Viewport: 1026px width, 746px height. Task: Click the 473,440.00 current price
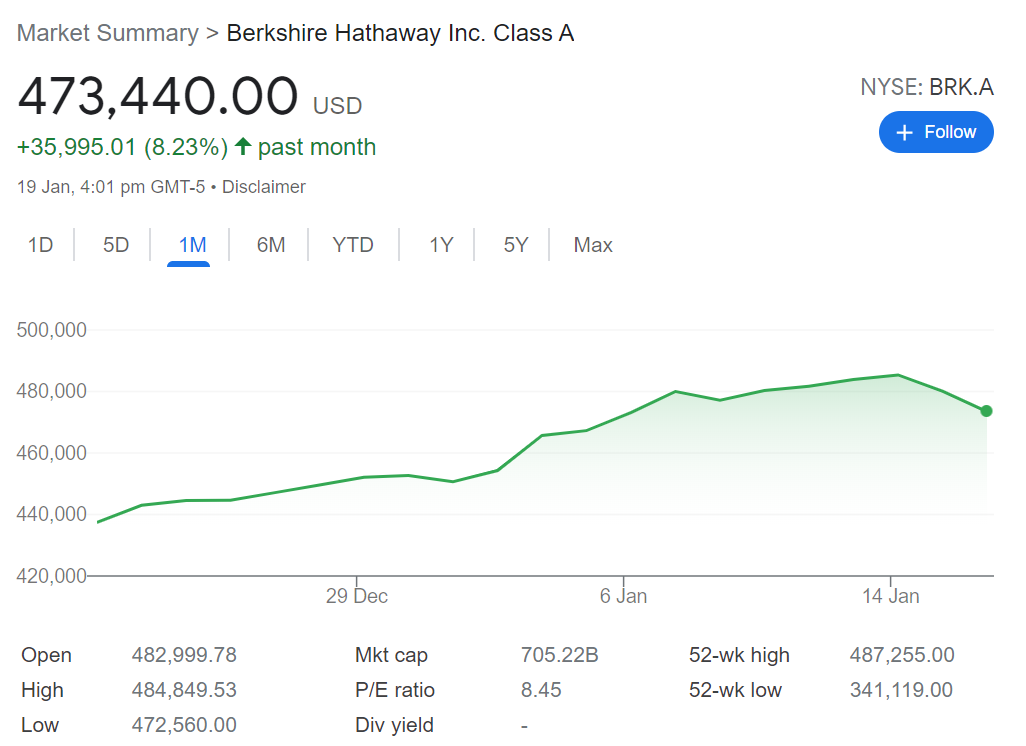pos(158,97)
